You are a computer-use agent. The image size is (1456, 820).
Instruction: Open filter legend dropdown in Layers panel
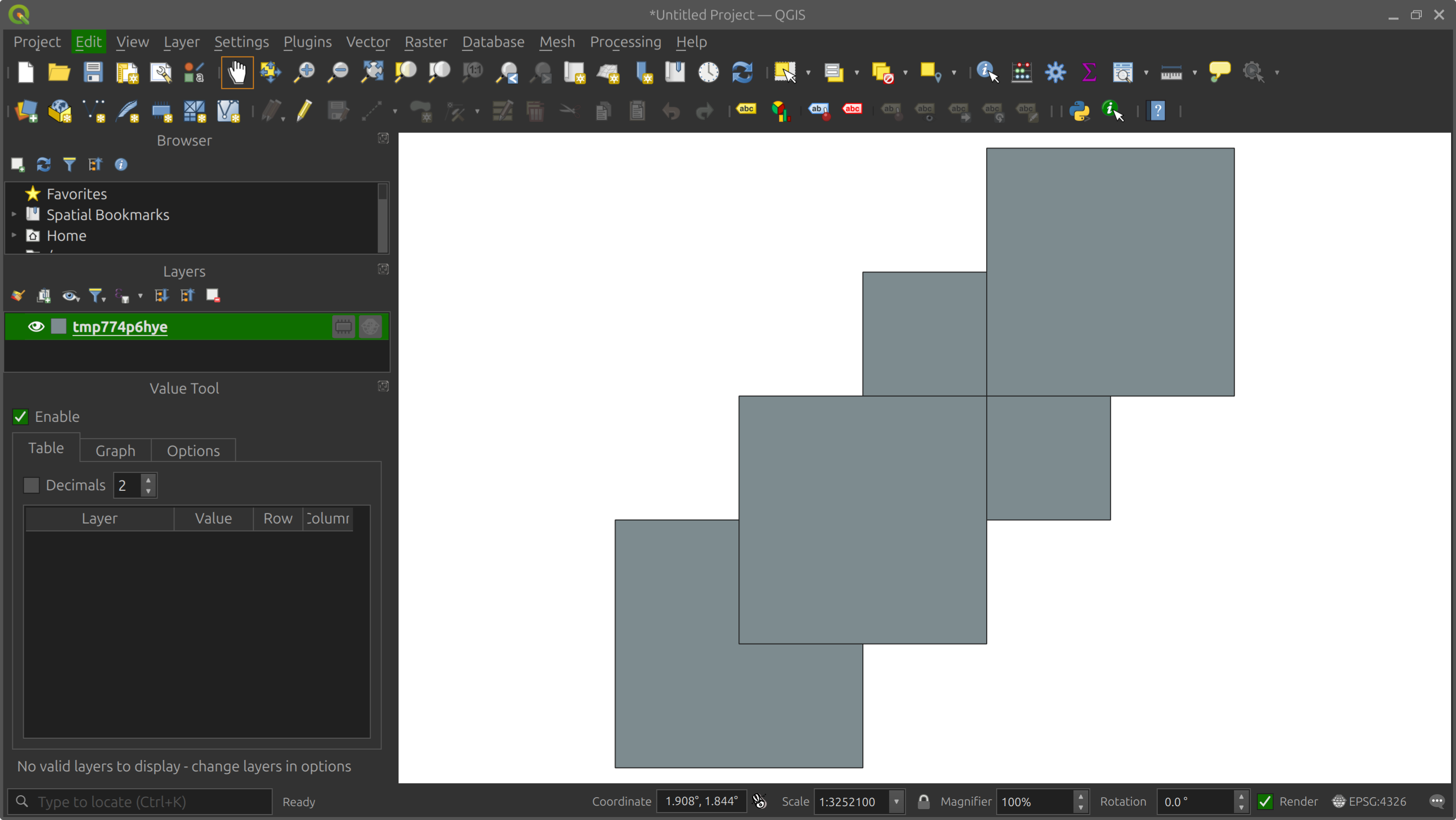(97, 296)
